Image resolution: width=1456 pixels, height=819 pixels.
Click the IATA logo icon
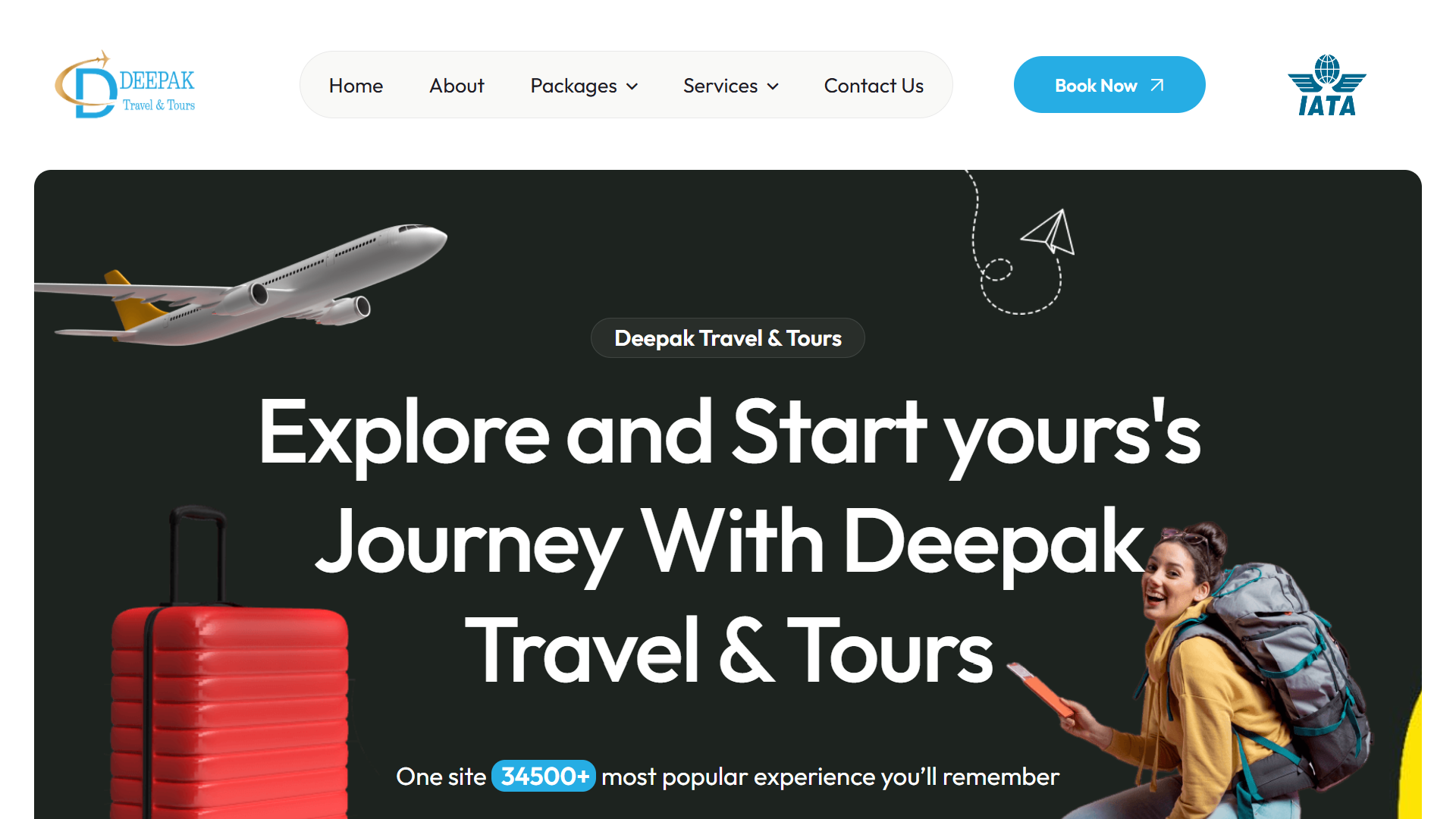coord(1327,85)
